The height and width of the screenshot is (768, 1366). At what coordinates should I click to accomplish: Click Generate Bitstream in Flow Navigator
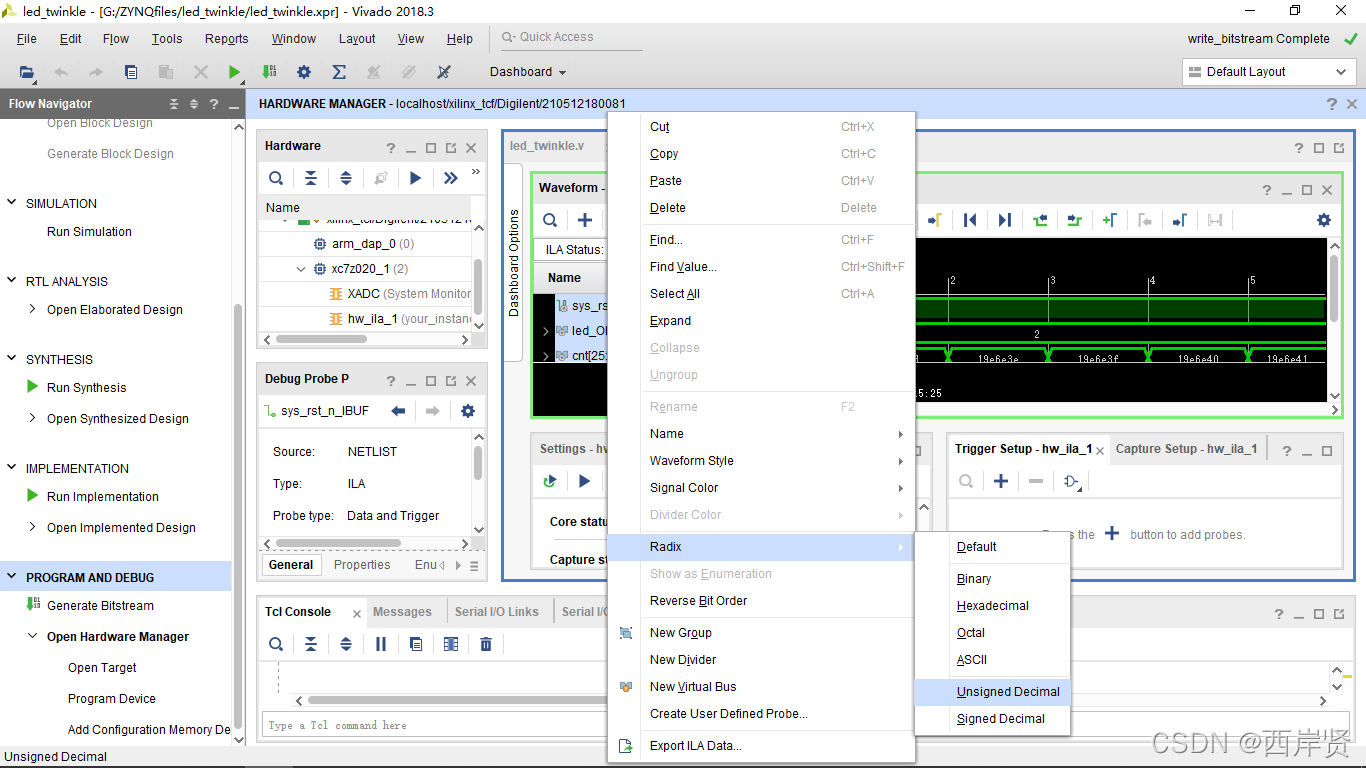coord(100,606)
